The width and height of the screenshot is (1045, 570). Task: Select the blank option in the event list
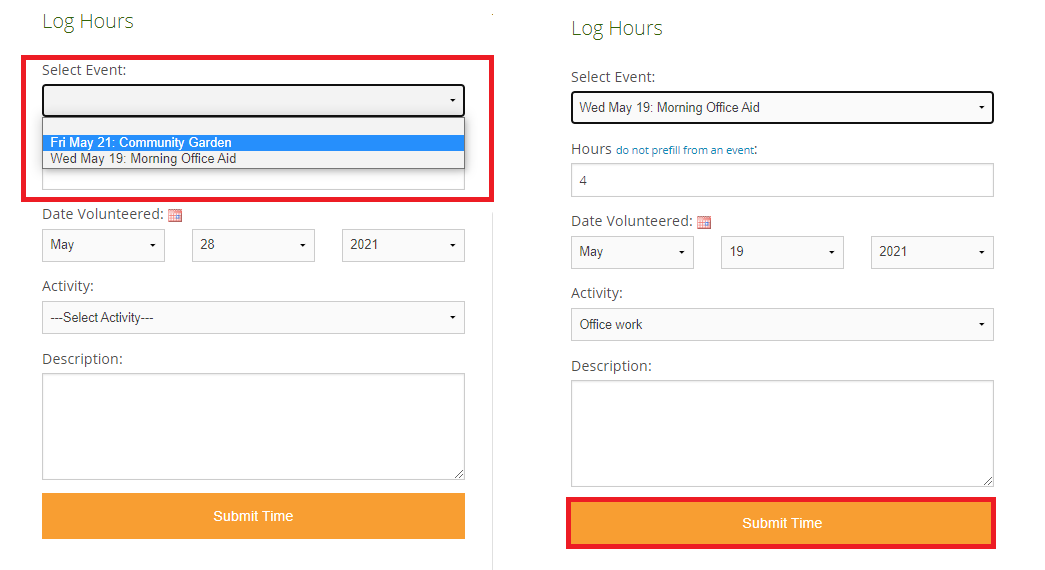[x=253, y=127]
